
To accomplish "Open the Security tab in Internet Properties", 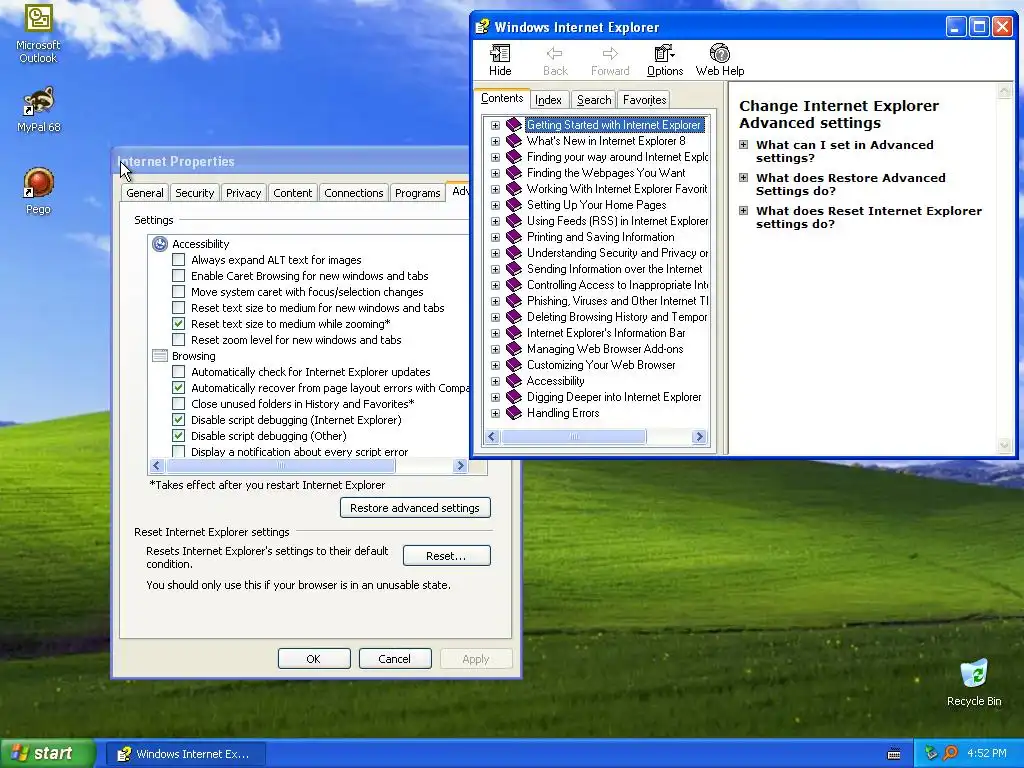I will click(194, 193).
